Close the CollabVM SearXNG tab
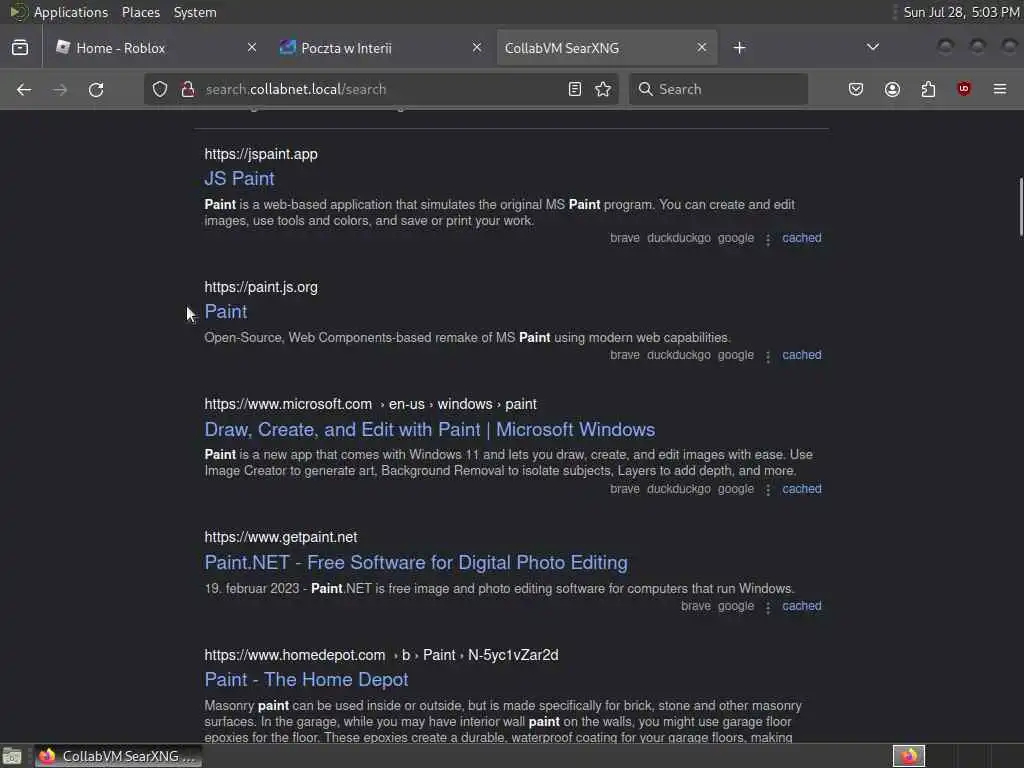Image resolution: width=1024 pixels, height=768 pixels. tap(701, 48)
